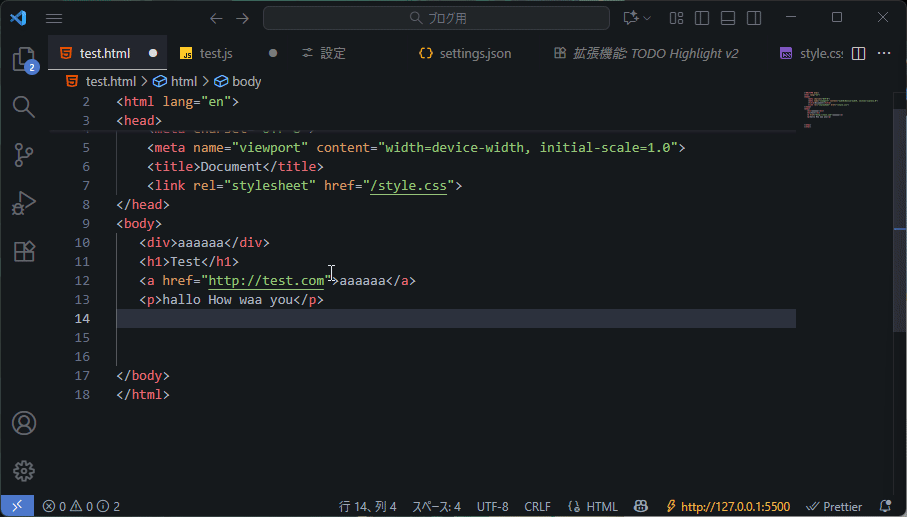Viewport: 907px width, 517px height.
Task: Open the Explorer view in activity bar
Action: (x=24, y=59)
